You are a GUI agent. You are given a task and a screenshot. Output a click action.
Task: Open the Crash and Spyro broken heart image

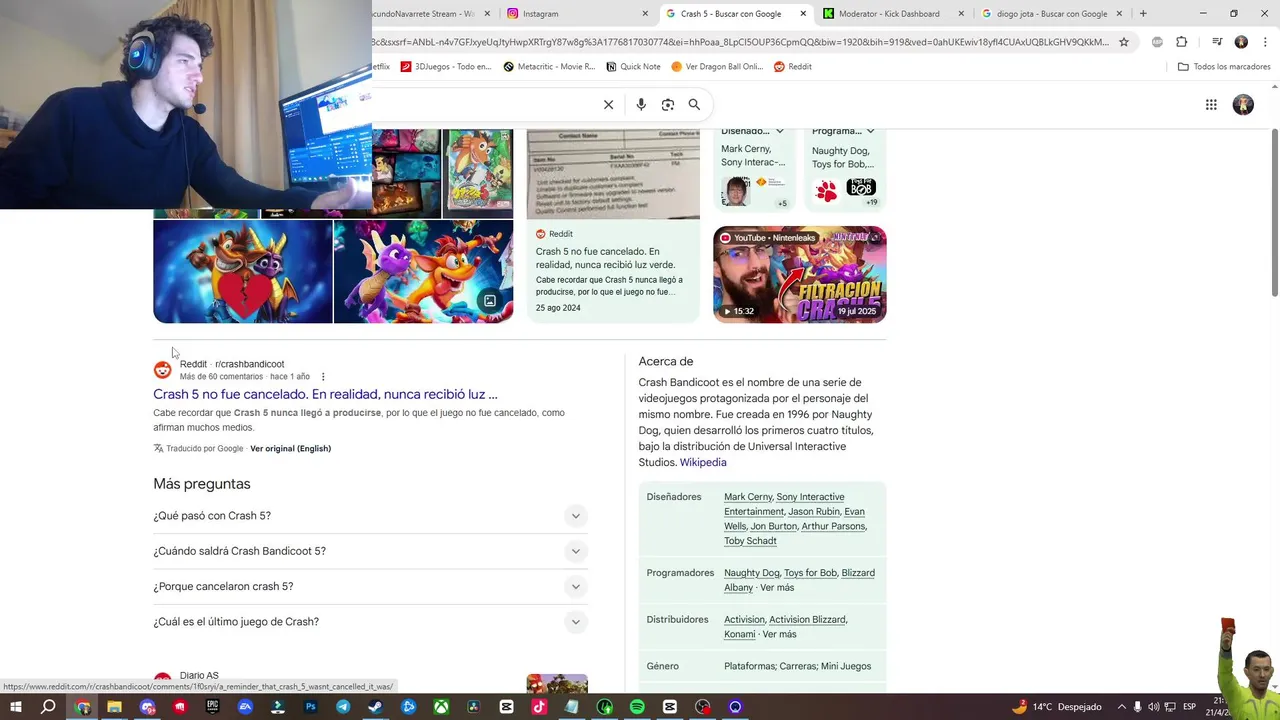click(243, 272)
